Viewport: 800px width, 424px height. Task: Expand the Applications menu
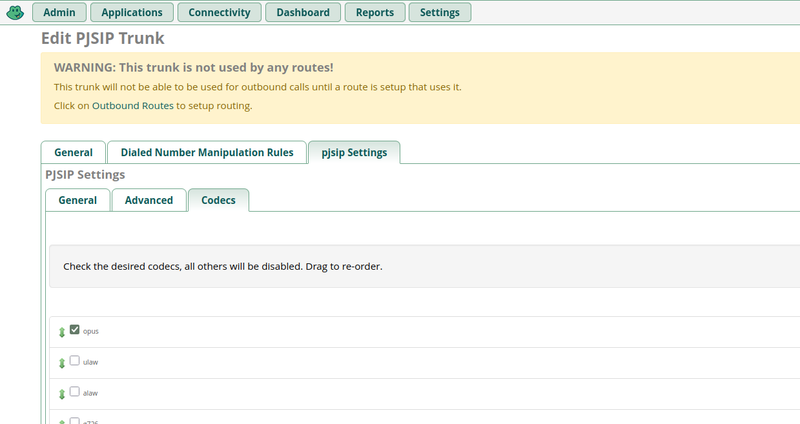(131, 13)
